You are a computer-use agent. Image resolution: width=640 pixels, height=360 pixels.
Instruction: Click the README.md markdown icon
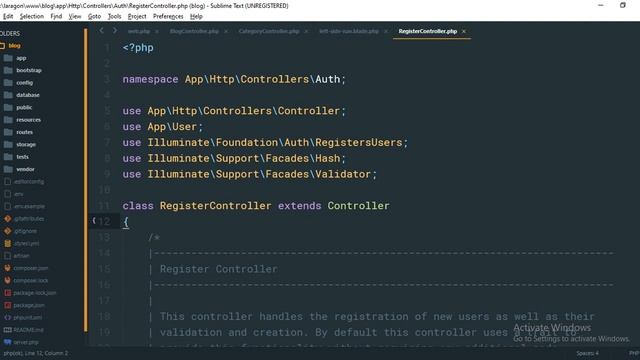coord(7,330)
